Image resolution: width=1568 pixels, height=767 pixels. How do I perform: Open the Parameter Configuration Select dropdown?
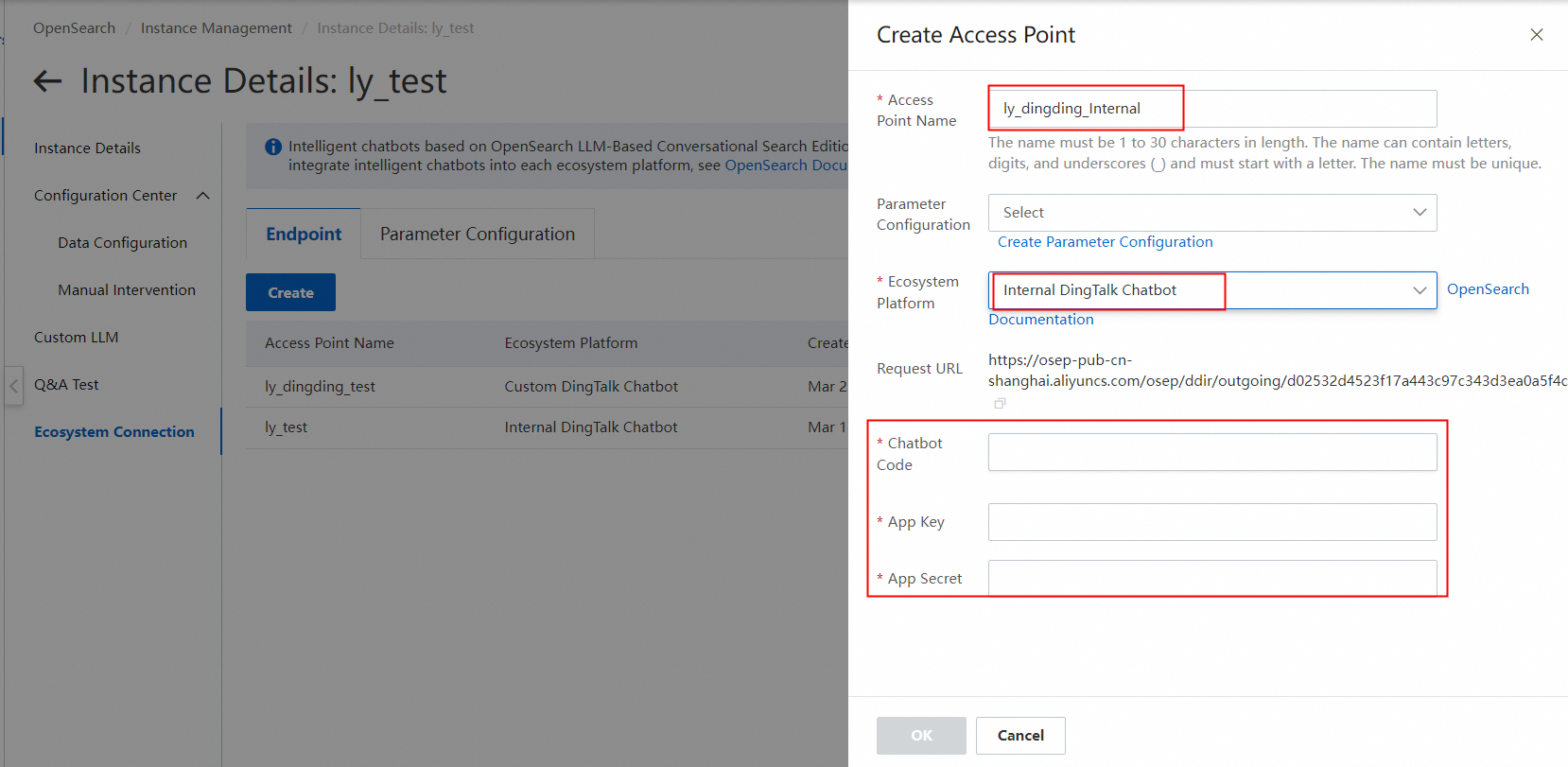coord(1211,213)
